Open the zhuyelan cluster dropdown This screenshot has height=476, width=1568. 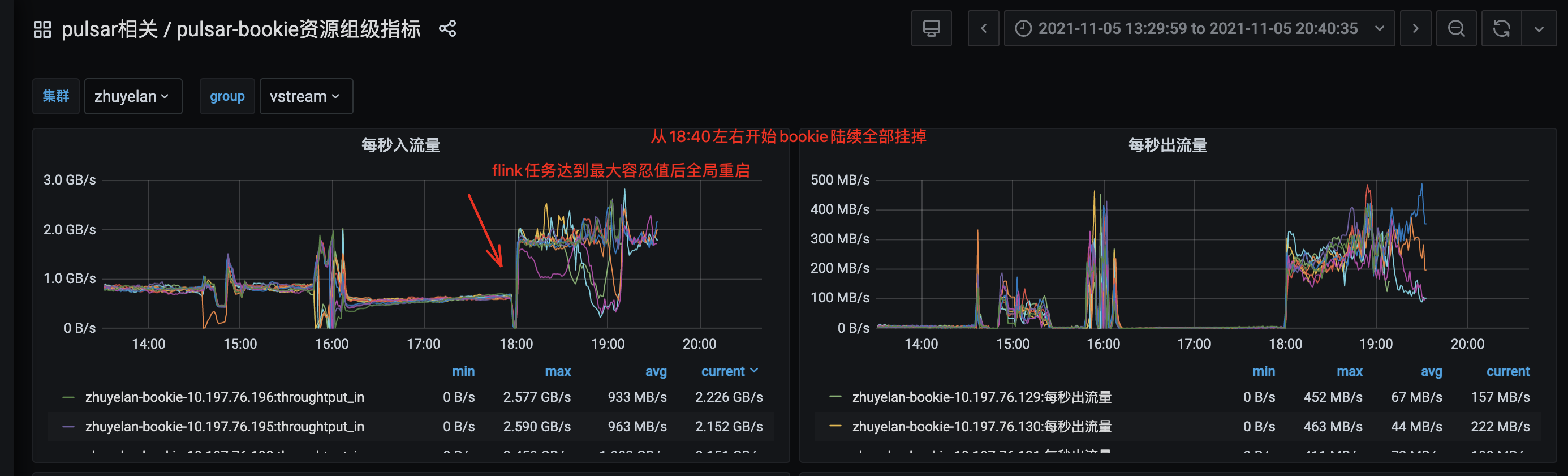click(133, 96)
